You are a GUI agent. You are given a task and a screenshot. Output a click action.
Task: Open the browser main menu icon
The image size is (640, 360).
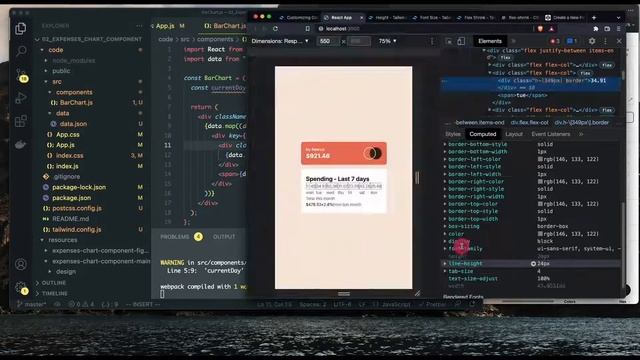tap(619, 29)
